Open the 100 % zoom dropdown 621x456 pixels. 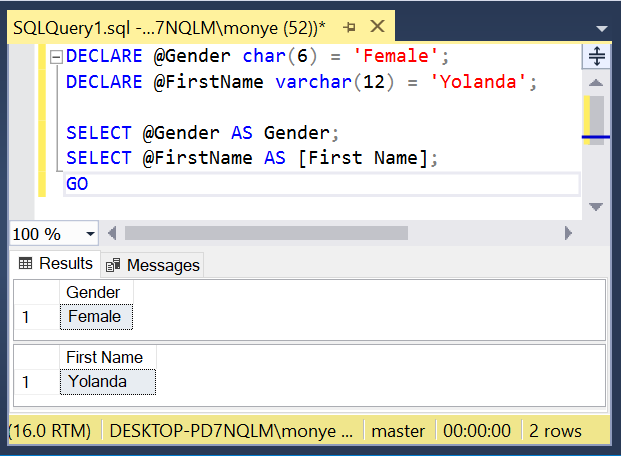[91, 234]
